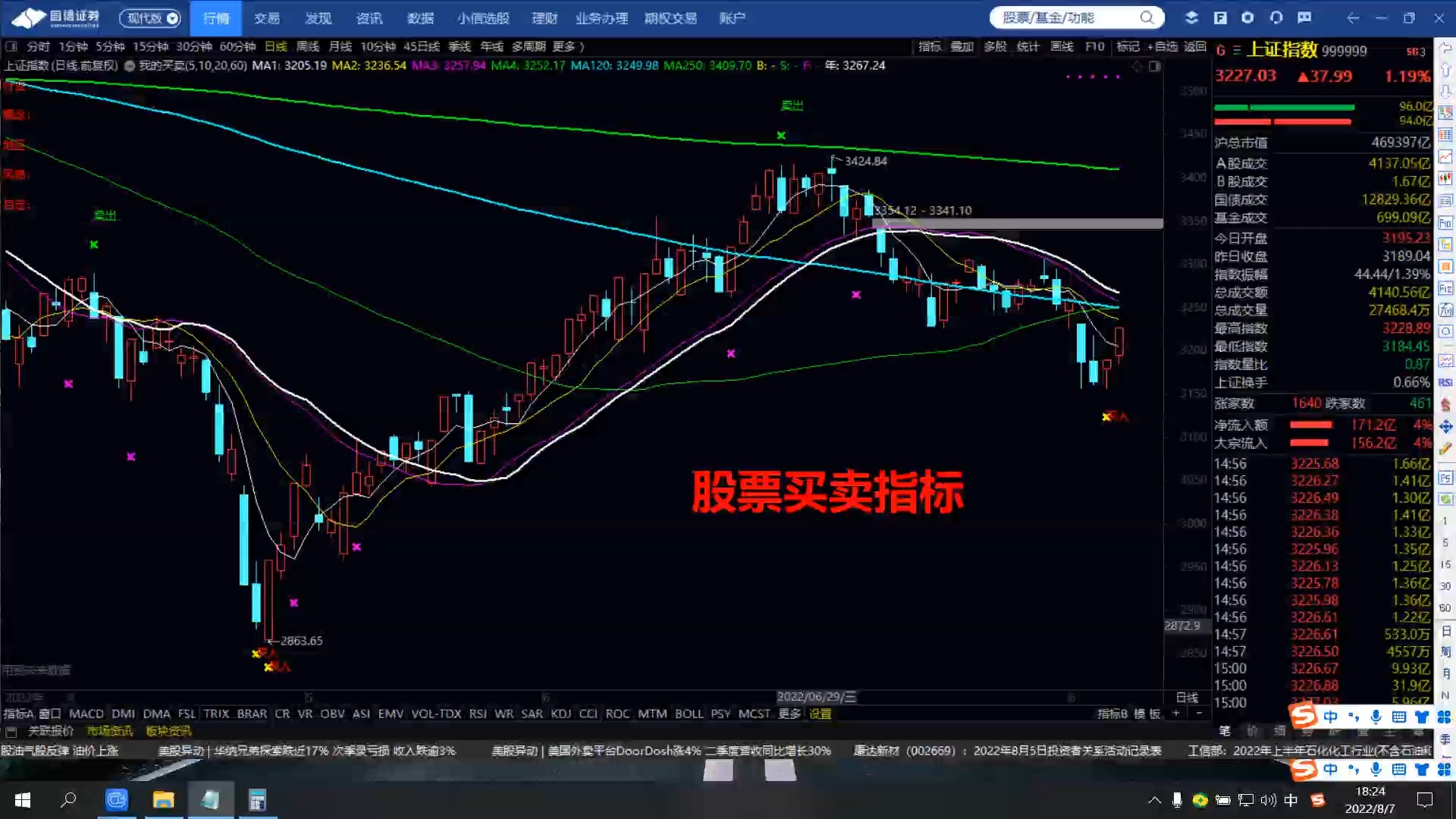Select the KDJ indicator tab
The image size is (1456, 819).
point(561,714)
